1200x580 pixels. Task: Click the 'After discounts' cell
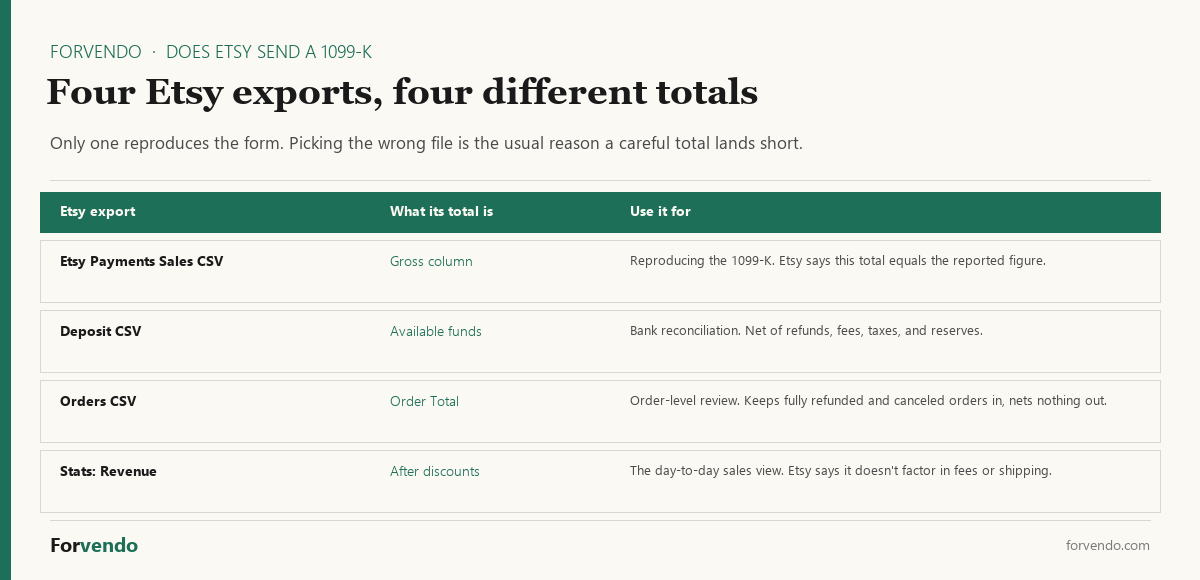[x=435, y=471]
